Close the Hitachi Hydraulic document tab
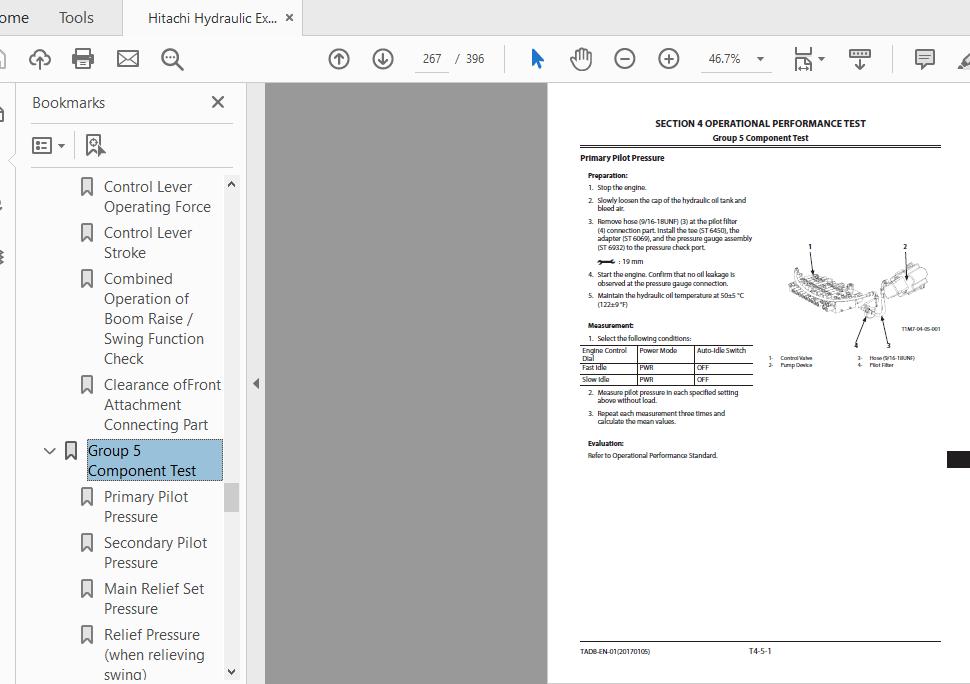 (289, 18)
